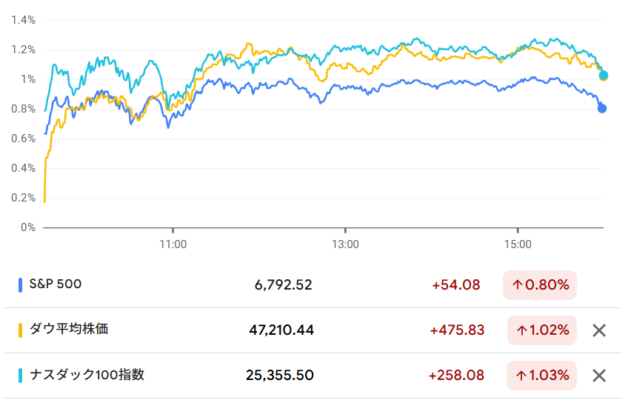
Task: Click the 13:00 time axis label
Action: (x=345, y=243)
